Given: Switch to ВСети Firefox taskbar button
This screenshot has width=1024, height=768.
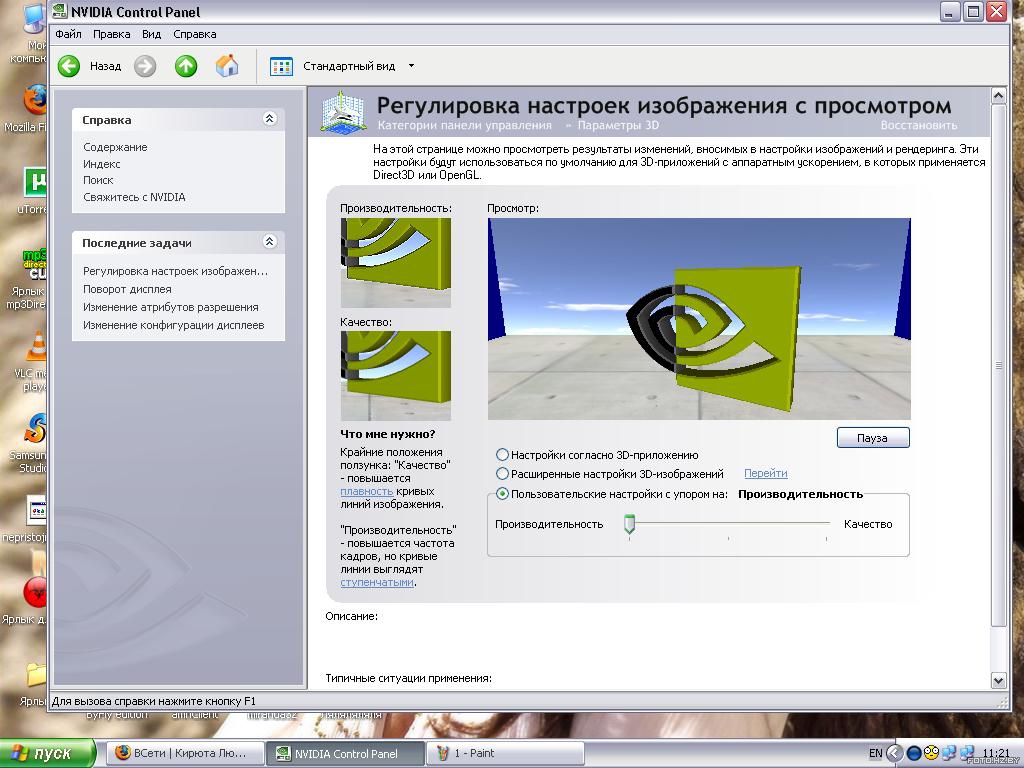Looking at the screenshot, I should click(185, 753).
